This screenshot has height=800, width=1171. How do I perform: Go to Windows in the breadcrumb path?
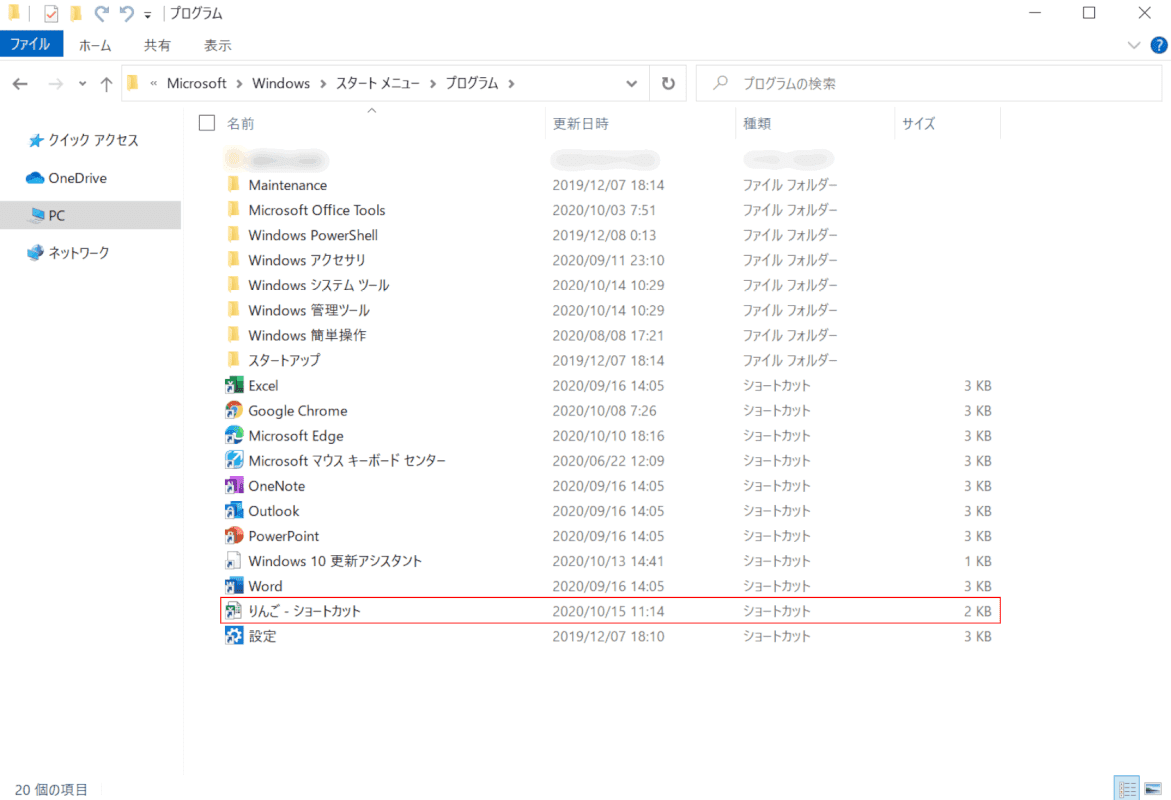click(281, 84)
